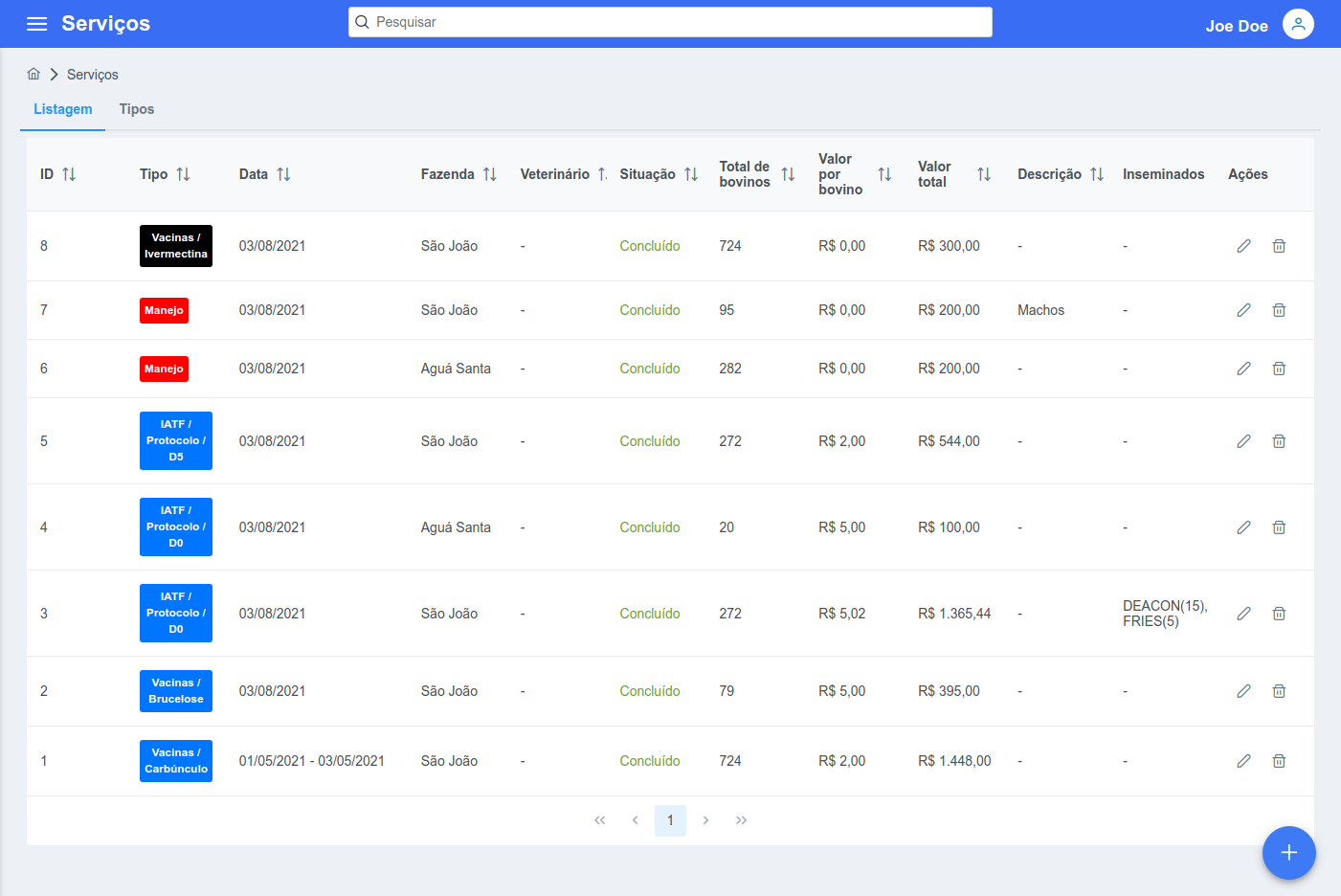Switch to the Tipos tab
This screenshot has height=896, width=1341.
137,109
